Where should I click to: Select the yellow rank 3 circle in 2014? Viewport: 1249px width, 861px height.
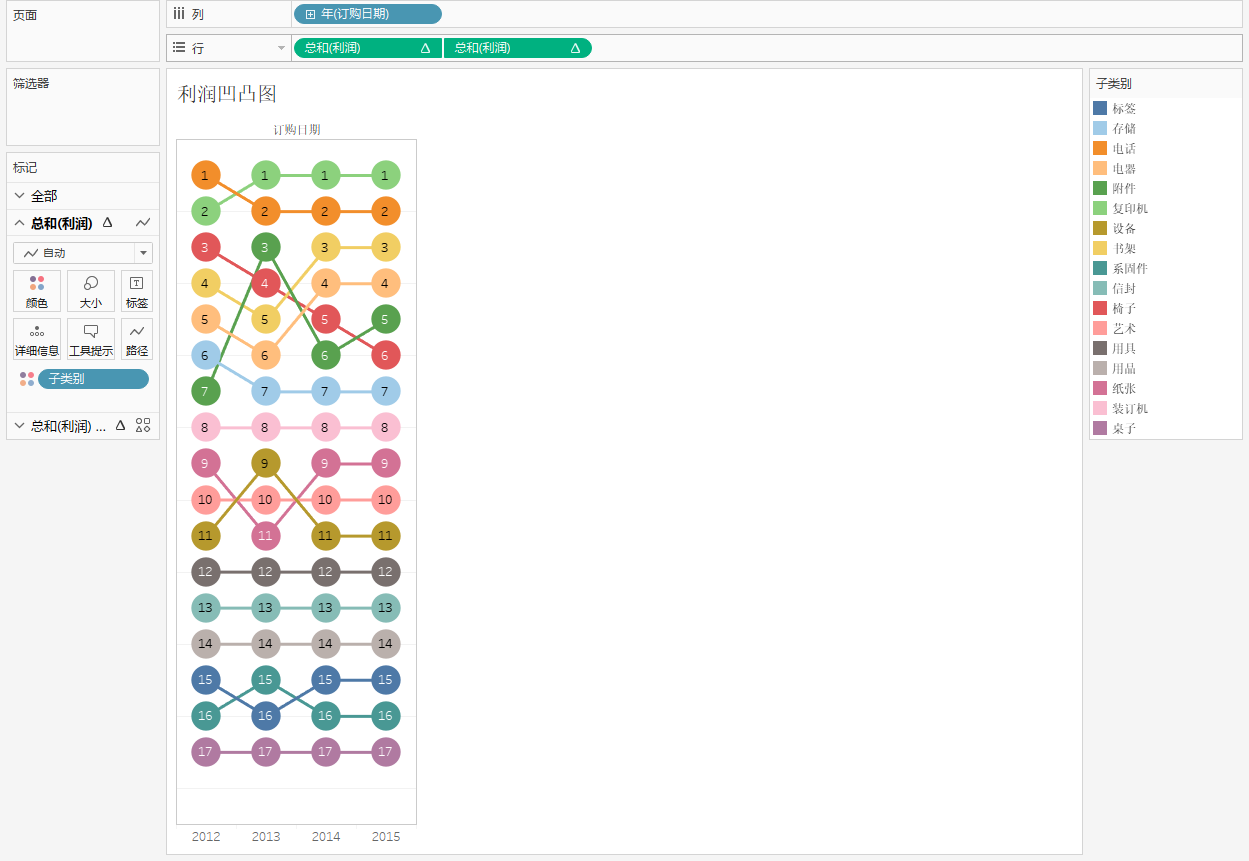pyautogui.click(x=325, y=247)
